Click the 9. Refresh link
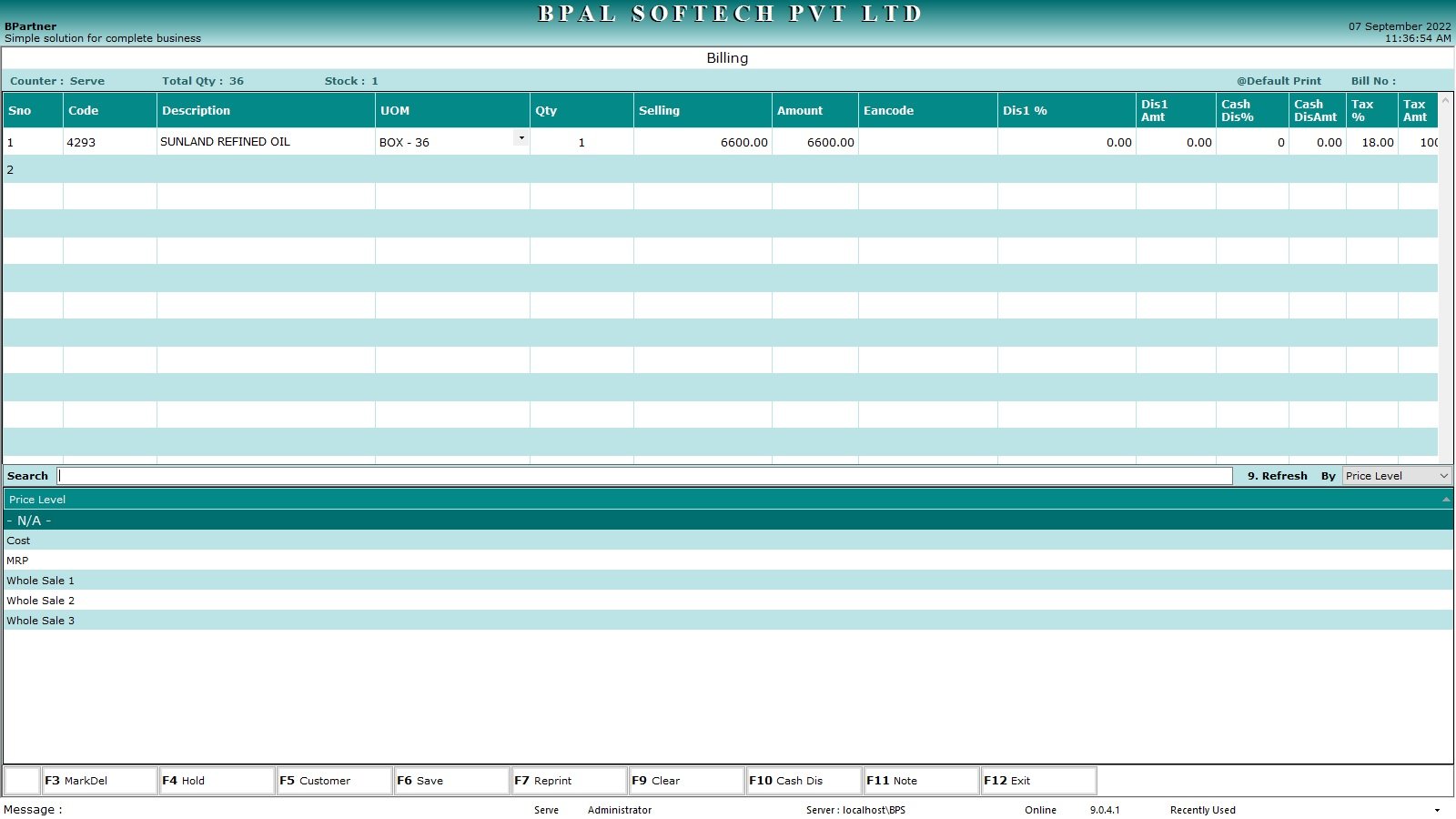Image resolution: width=1456 pixels, height=819 pixels. click(x=1277, y=476)
